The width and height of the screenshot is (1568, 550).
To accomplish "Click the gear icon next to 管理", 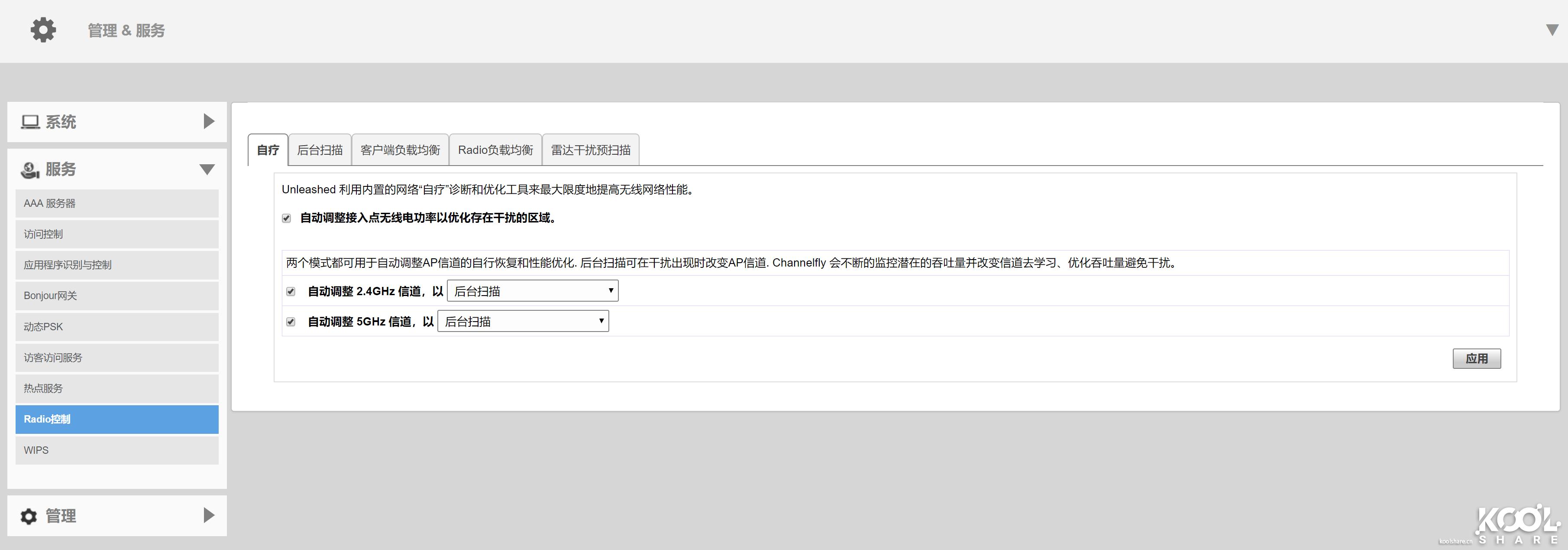I will 28,515.
